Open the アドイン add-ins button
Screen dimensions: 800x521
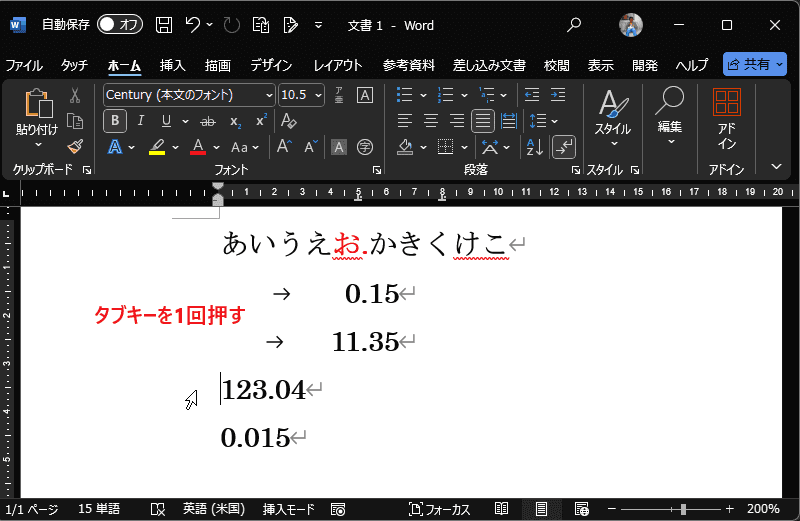coord(727,117)
